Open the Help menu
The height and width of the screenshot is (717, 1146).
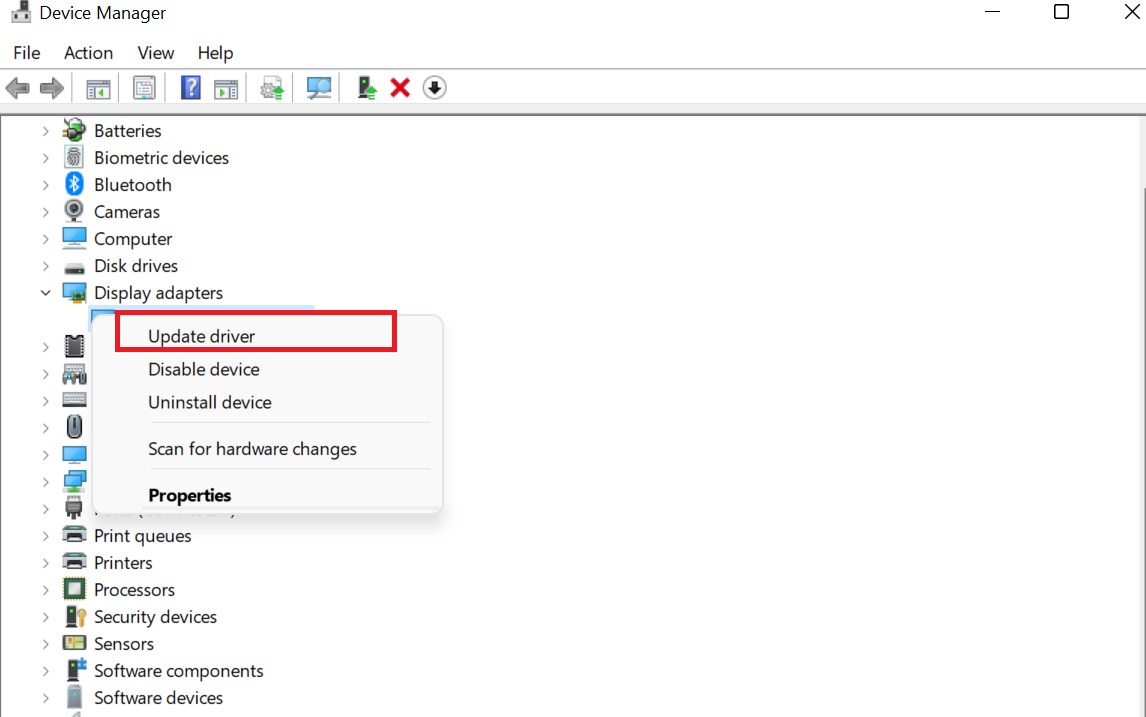coord(215,53)
